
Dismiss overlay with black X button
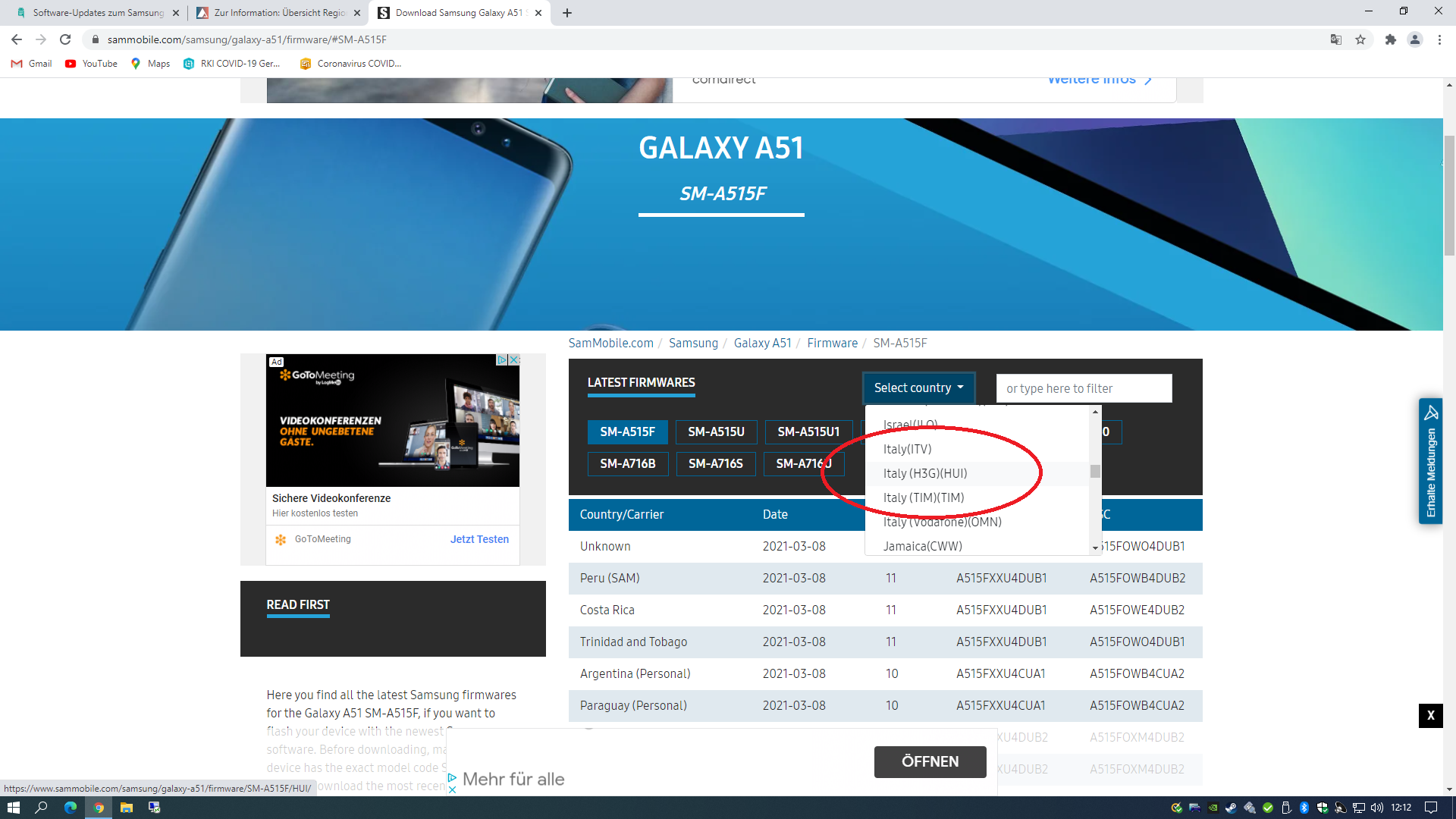coord(1430,715)
